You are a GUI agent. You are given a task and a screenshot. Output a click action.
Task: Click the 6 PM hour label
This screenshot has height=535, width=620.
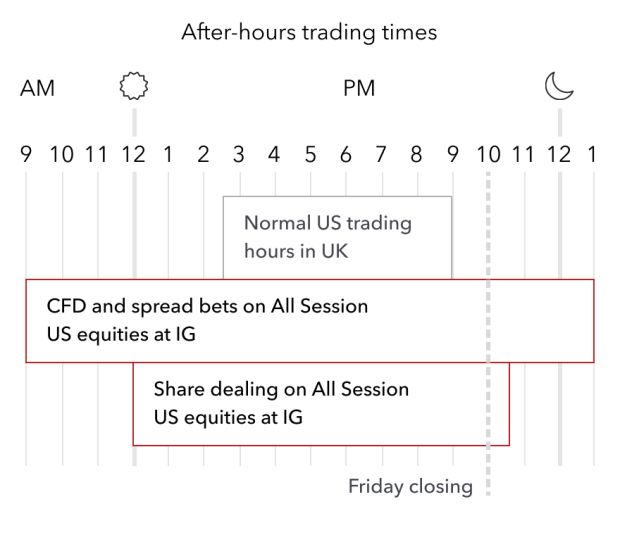pyautogui.click(x=345, y=154)
